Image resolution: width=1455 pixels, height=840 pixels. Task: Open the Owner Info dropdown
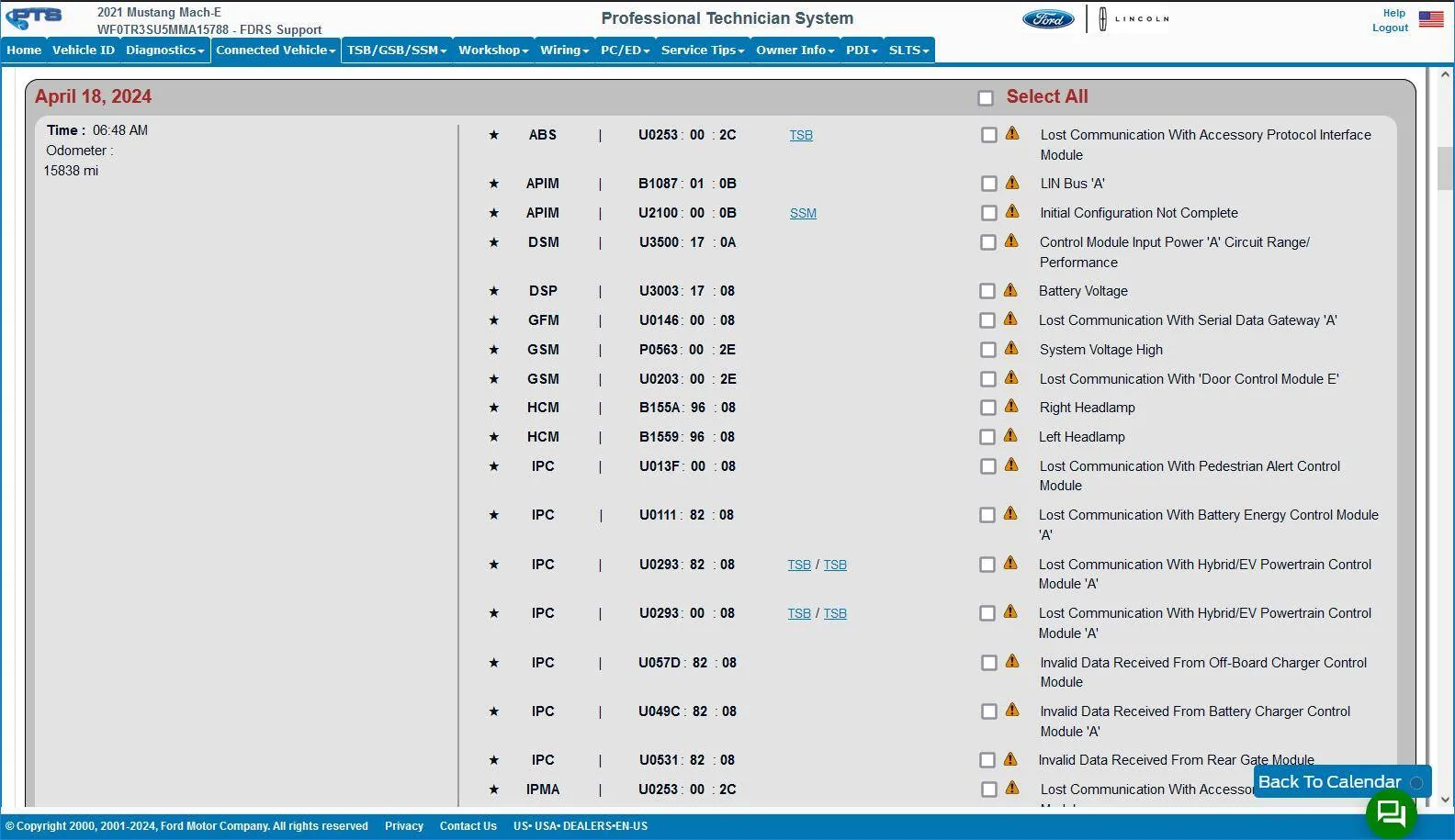[795, 50]
